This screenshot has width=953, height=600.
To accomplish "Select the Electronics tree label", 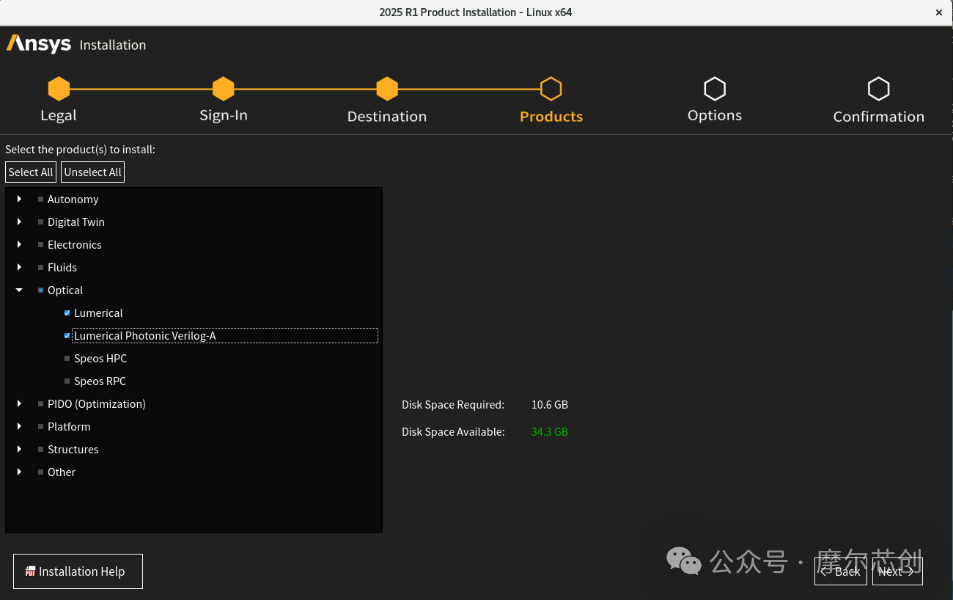I will 75,244.
